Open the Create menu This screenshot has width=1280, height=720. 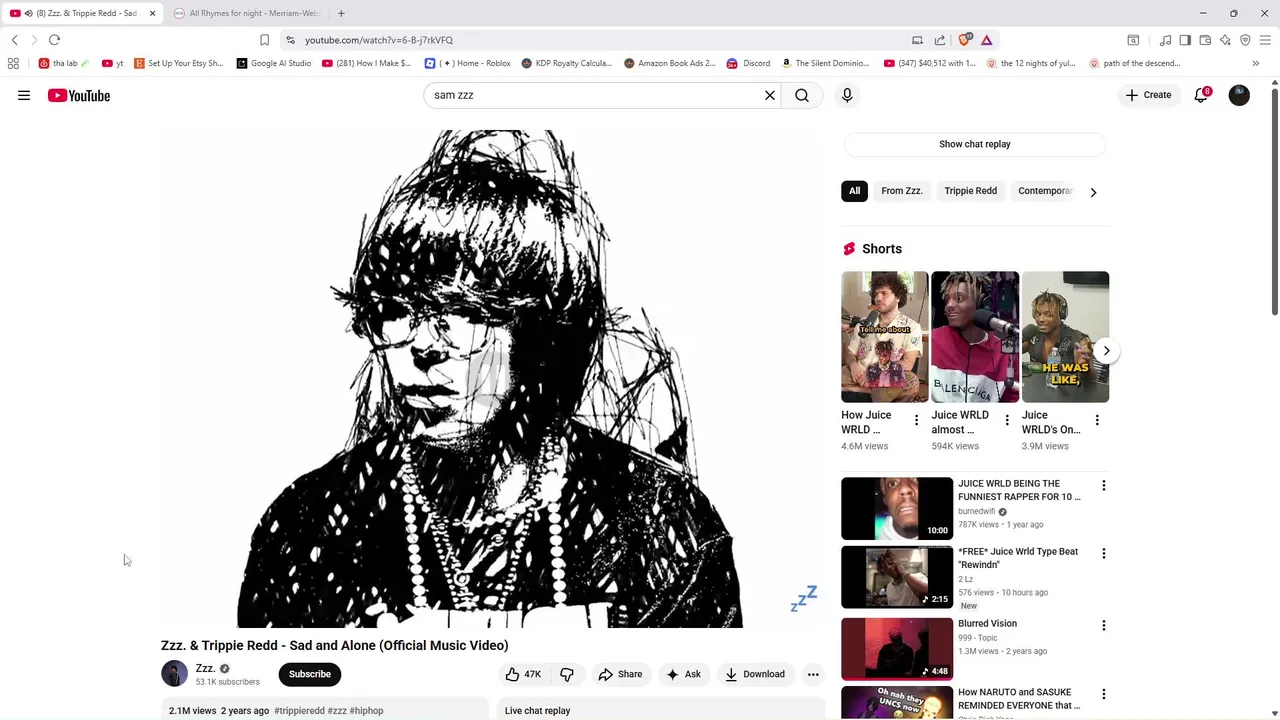tap(1148, 95)
